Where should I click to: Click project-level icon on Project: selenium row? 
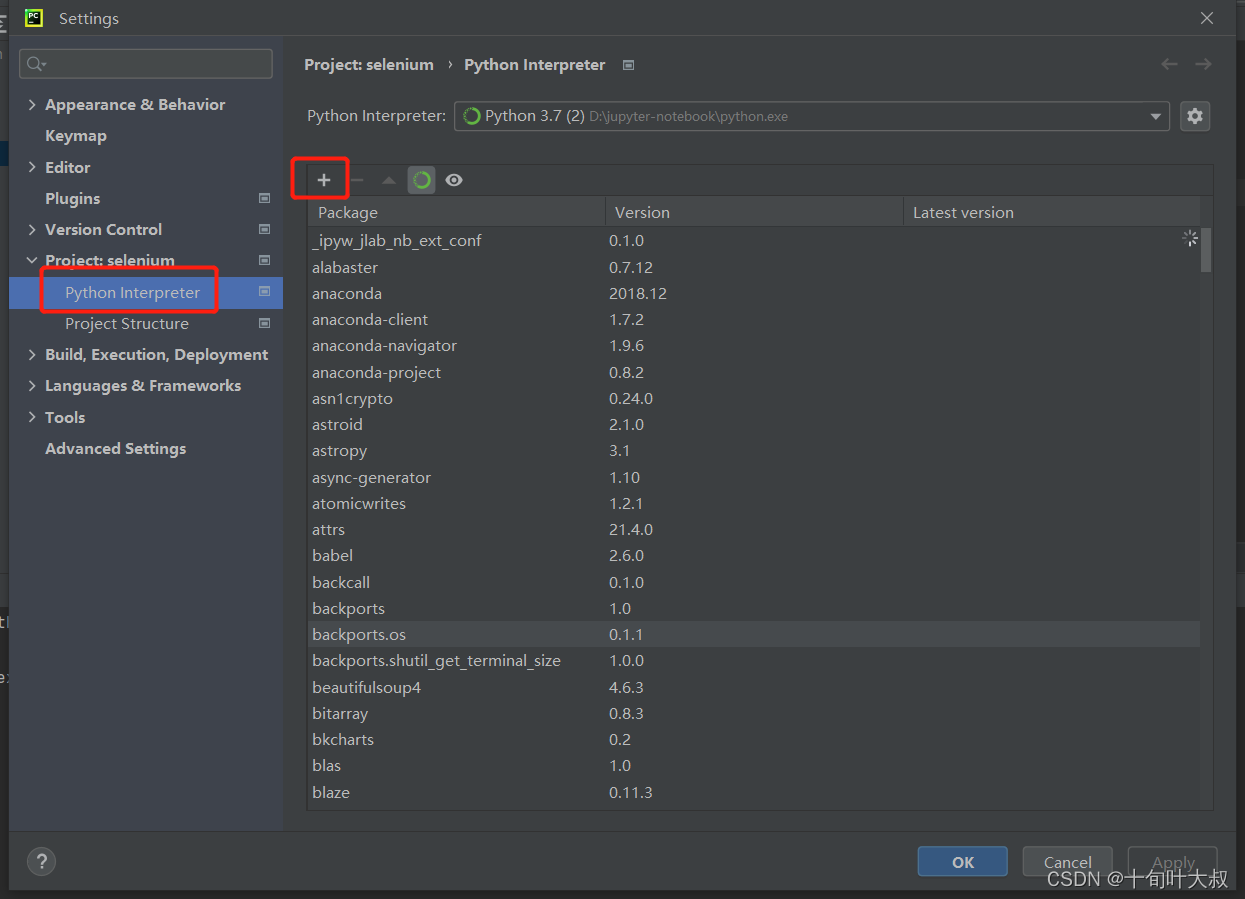pos(264,260)
